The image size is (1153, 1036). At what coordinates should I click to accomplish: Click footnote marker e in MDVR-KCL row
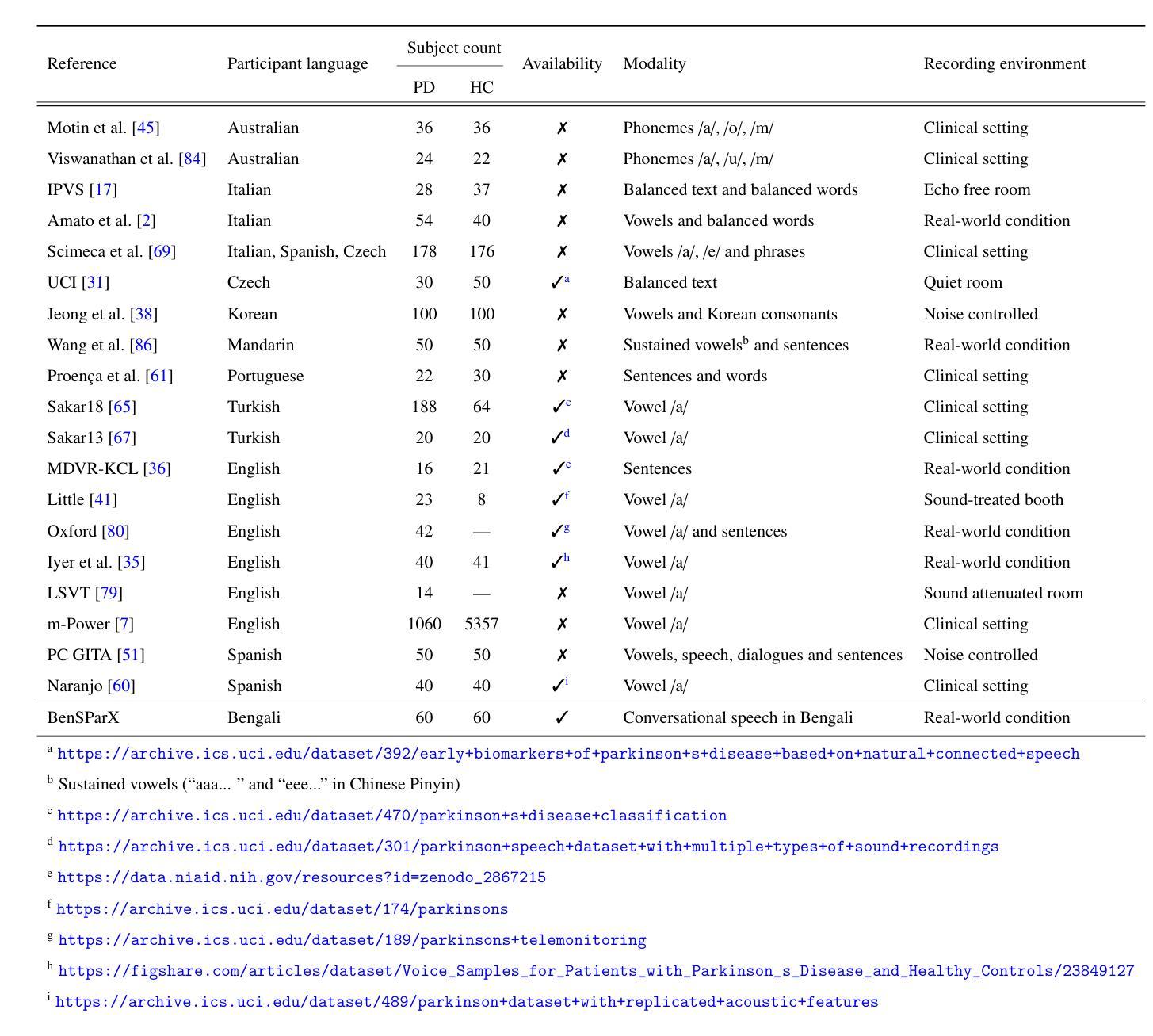click(568, 465)
